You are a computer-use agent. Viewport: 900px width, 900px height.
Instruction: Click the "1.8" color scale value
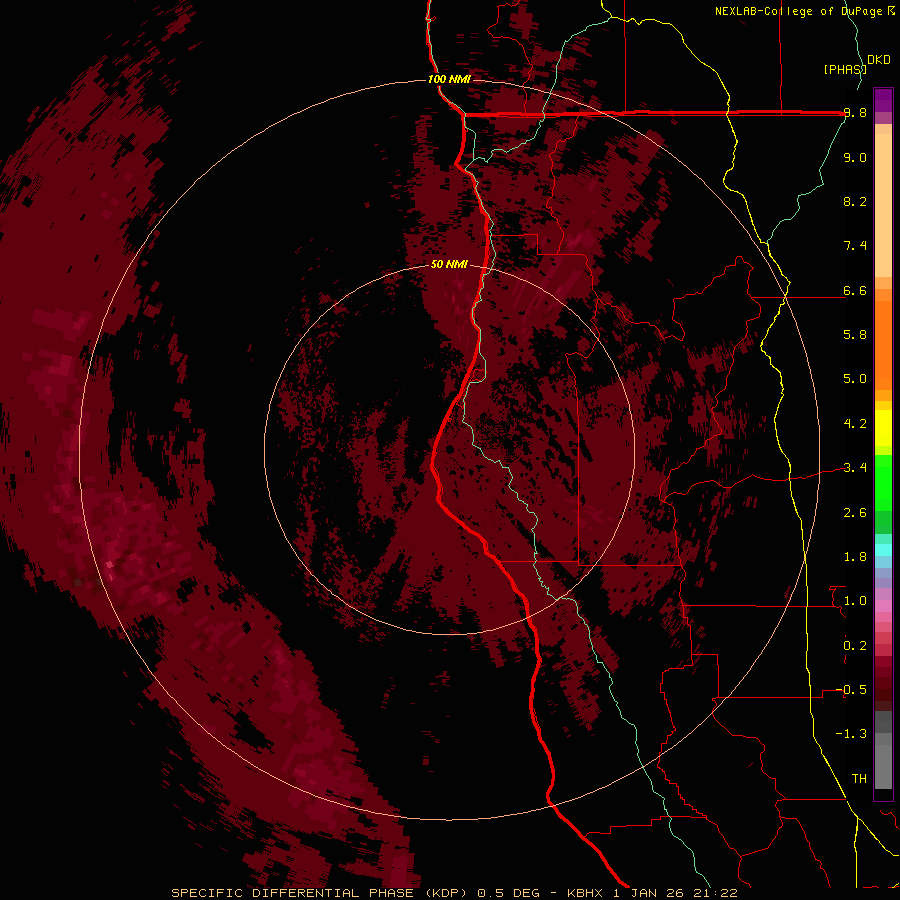[855, 557]
